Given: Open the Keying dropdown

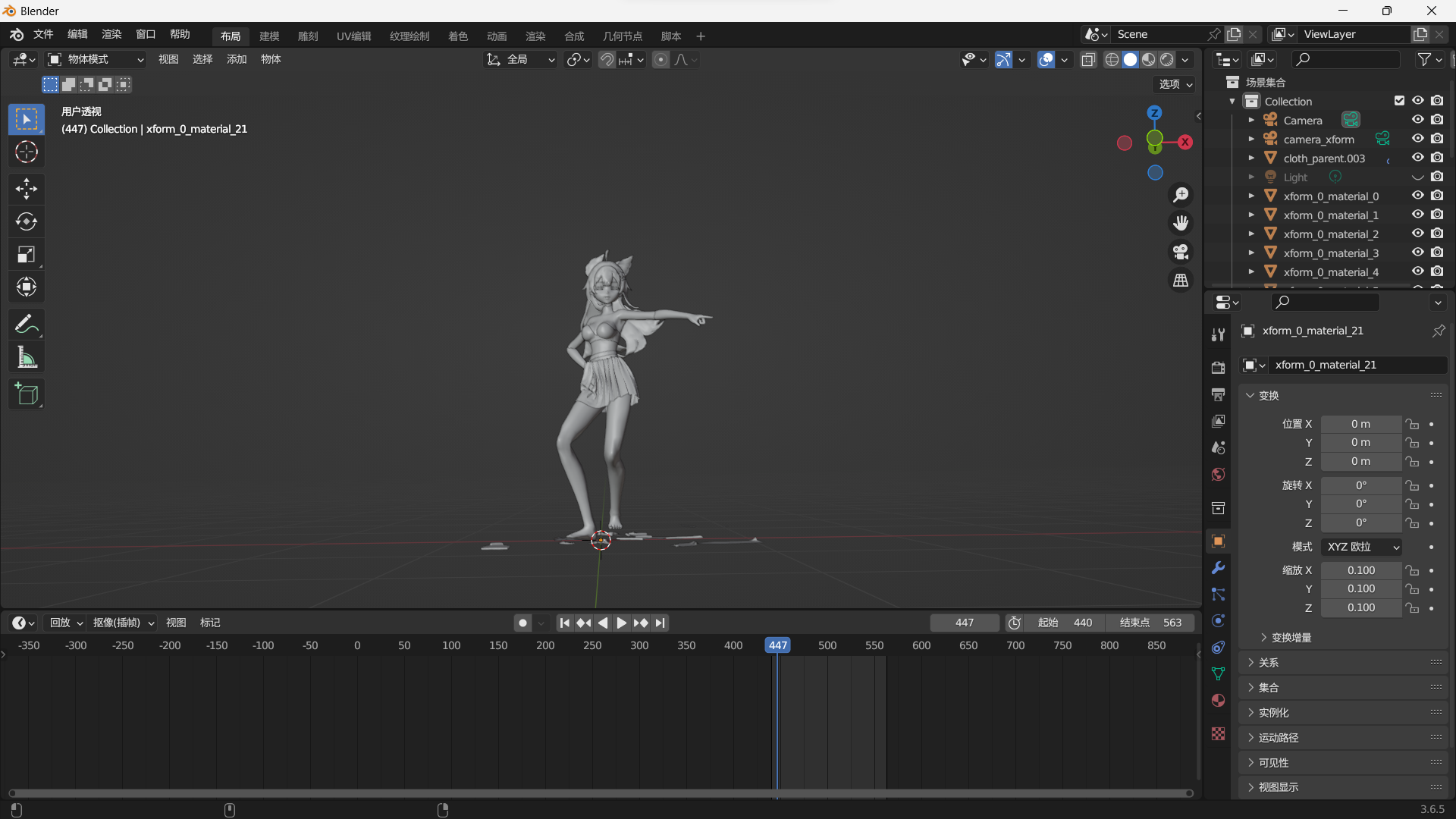Looking at the screenshot, I should point(122,623).
